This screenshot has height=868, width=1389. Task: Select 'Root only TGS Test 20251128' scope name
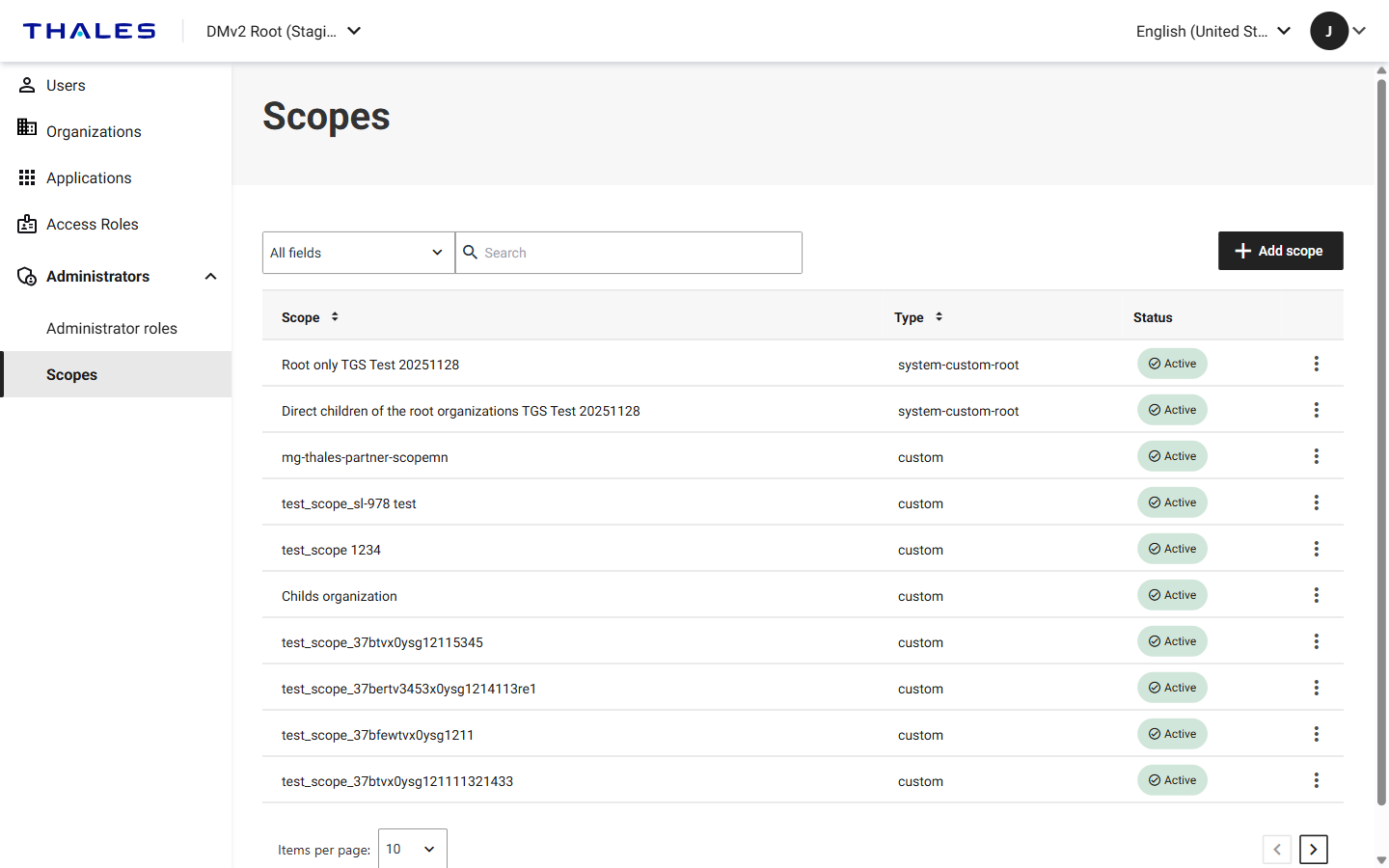click(370, 365)
